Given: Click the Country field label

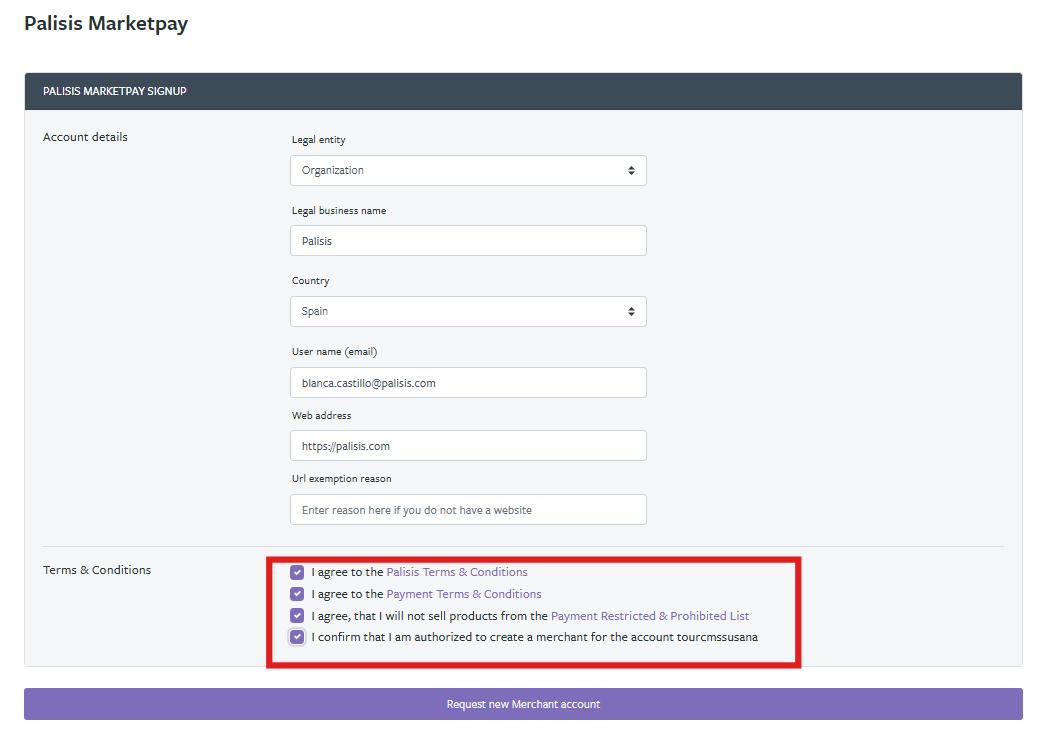Looking at the screenshot, I should (x=311, y=281).
